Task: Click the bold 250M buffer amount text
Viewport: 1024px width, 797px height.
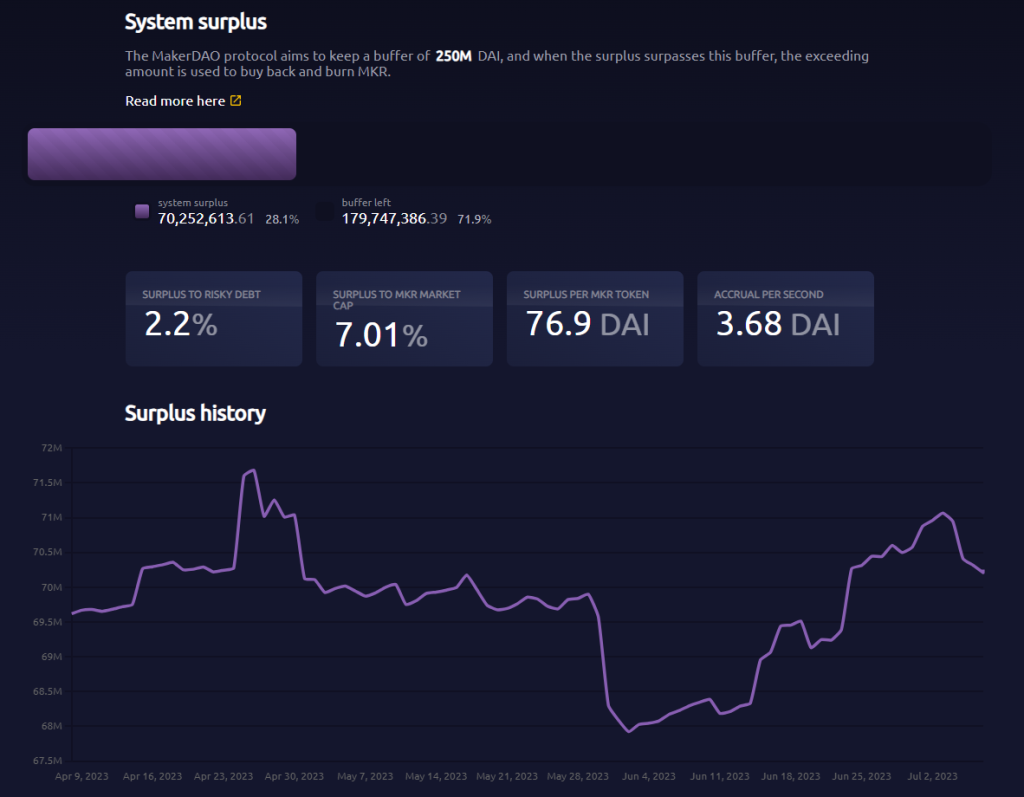Action: pyautogui.click(x=453, y=56)
